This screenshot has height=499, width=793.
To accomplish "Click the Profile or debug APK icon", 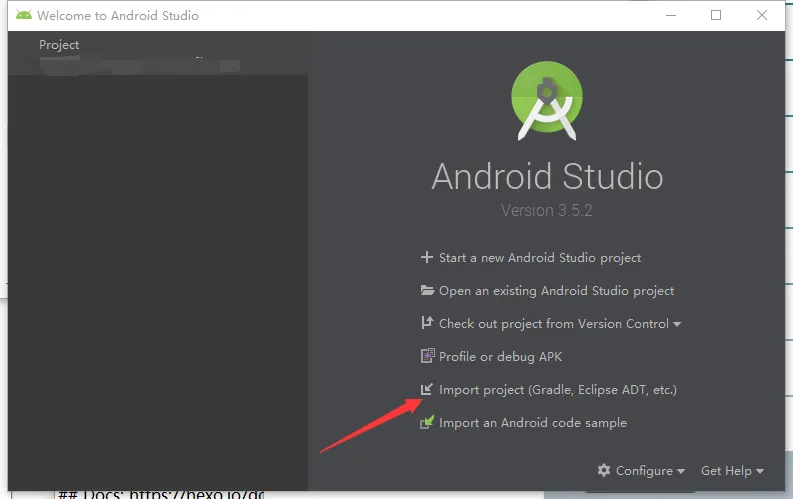I will pos(427,356).
